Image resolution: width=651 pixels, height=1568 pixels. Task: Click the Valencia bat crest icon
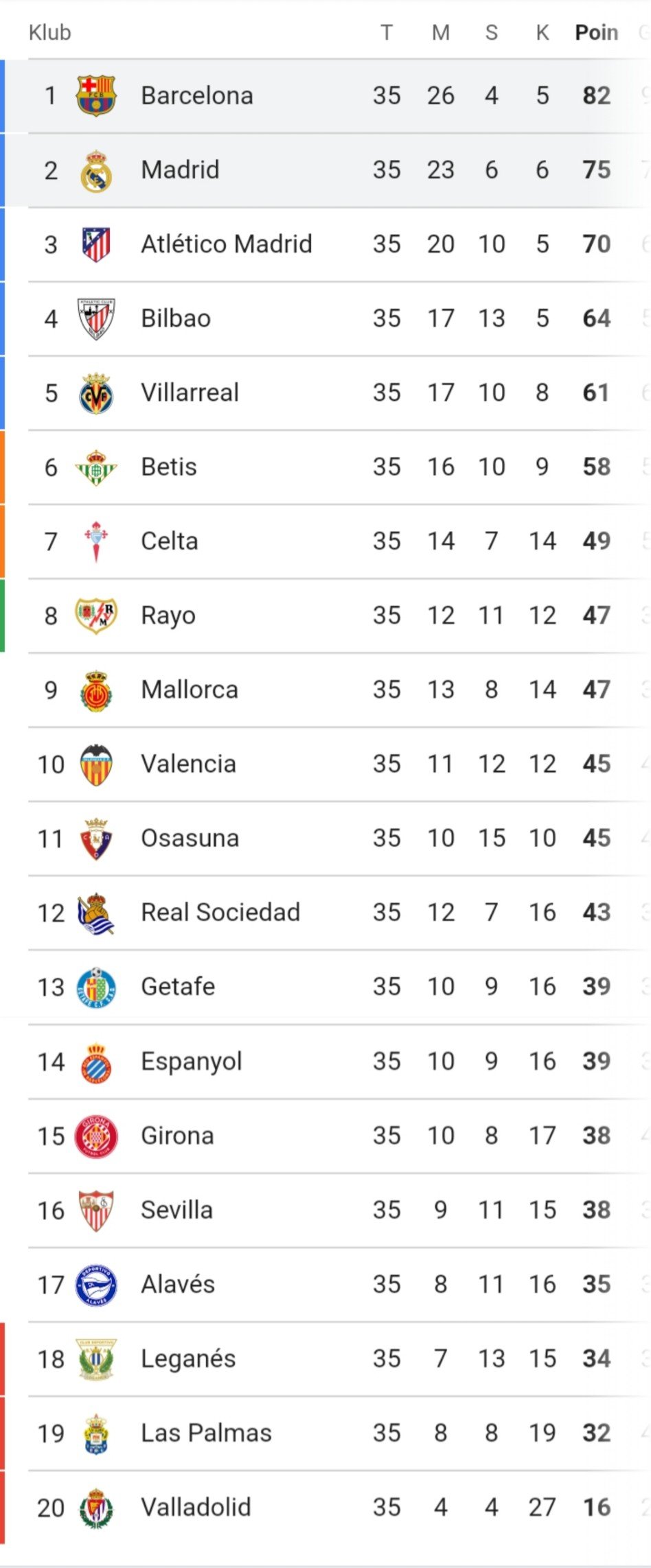[96, 764]
